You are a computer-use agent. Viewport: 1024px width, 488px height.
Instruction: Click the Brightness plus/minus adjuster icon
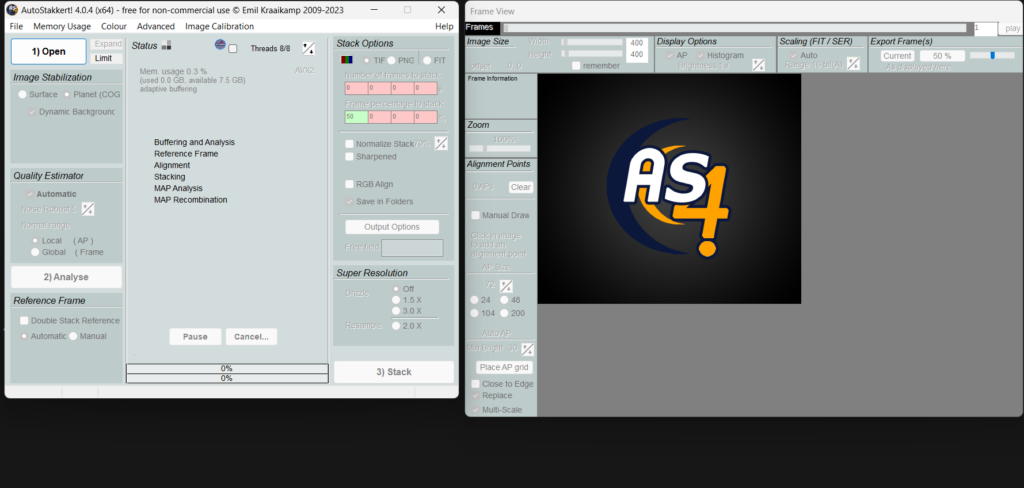coord(758,65)
